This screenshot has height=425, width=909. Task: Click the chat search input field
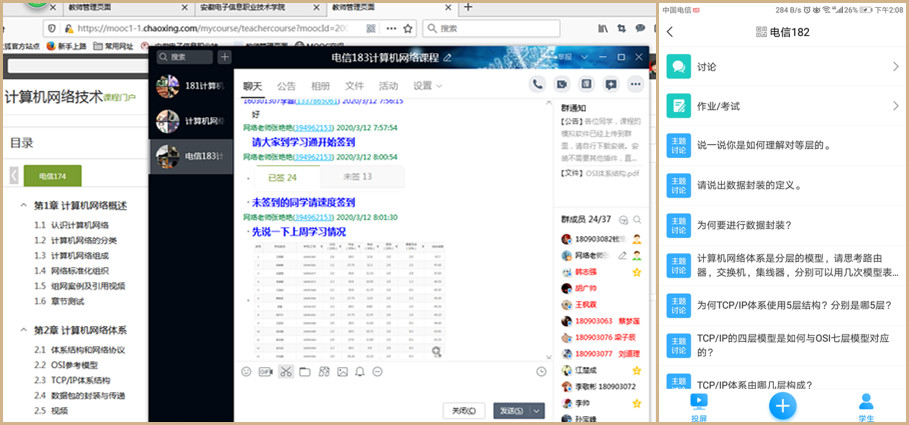coord(186,57)
